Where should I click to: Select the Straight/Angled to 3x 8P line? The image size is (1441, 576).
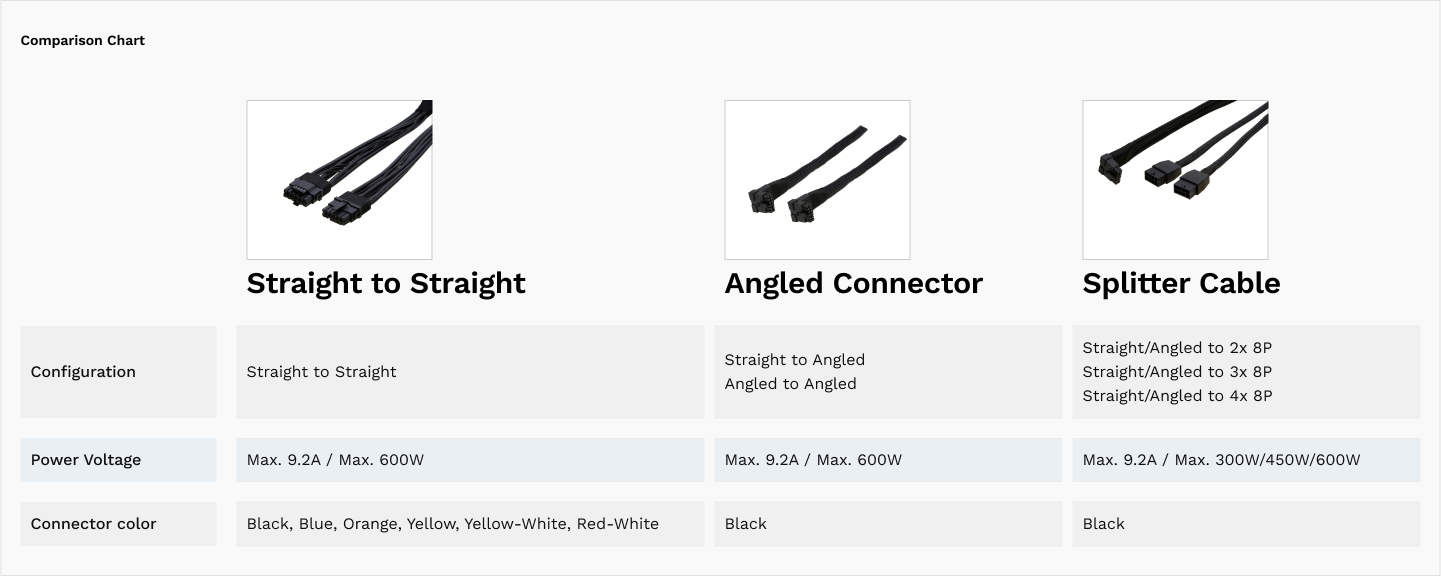[1177, 372]
